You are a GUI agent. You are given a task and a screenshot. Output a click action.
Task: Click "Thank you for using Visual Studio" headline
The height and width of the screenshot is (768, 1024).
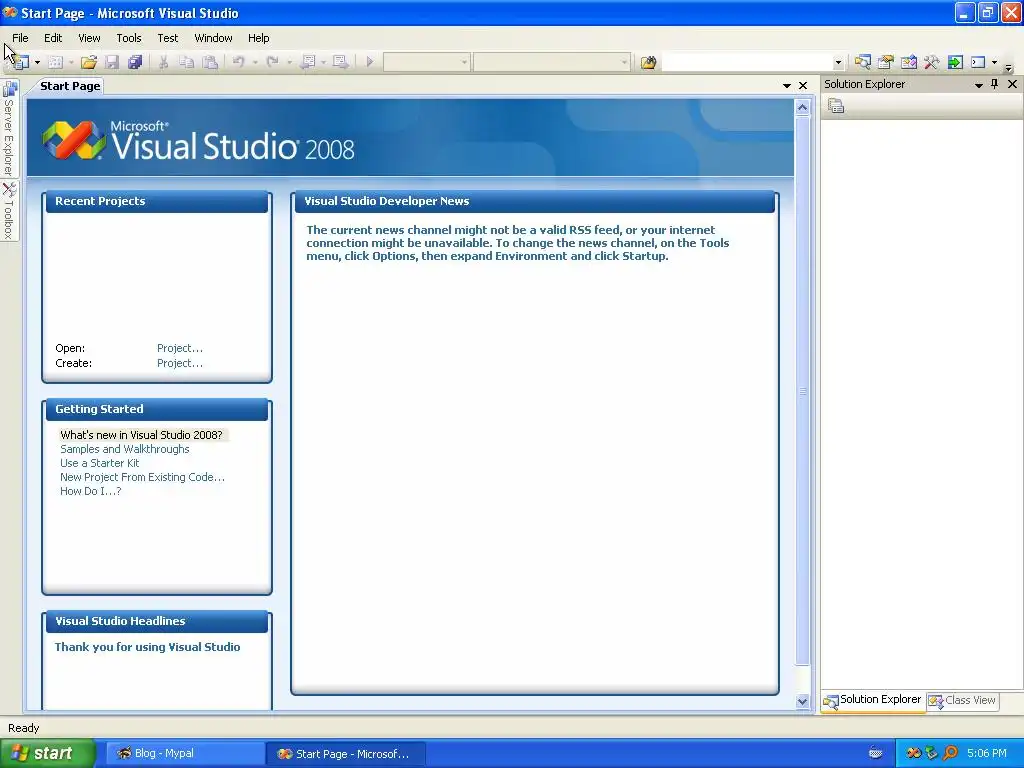pyautogui.click(x=148, y=647)
